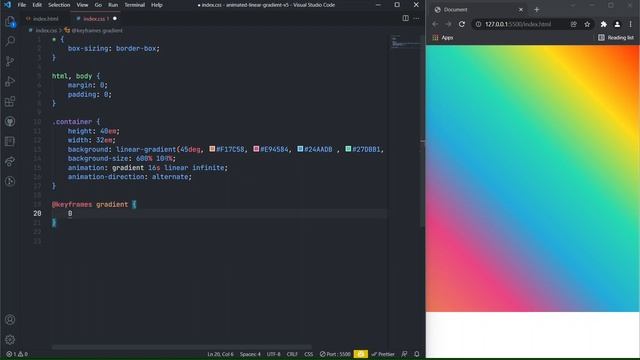This screenshot has height=360, width=640.
Task: Open the Edit menu
Action: coord(37,5)
